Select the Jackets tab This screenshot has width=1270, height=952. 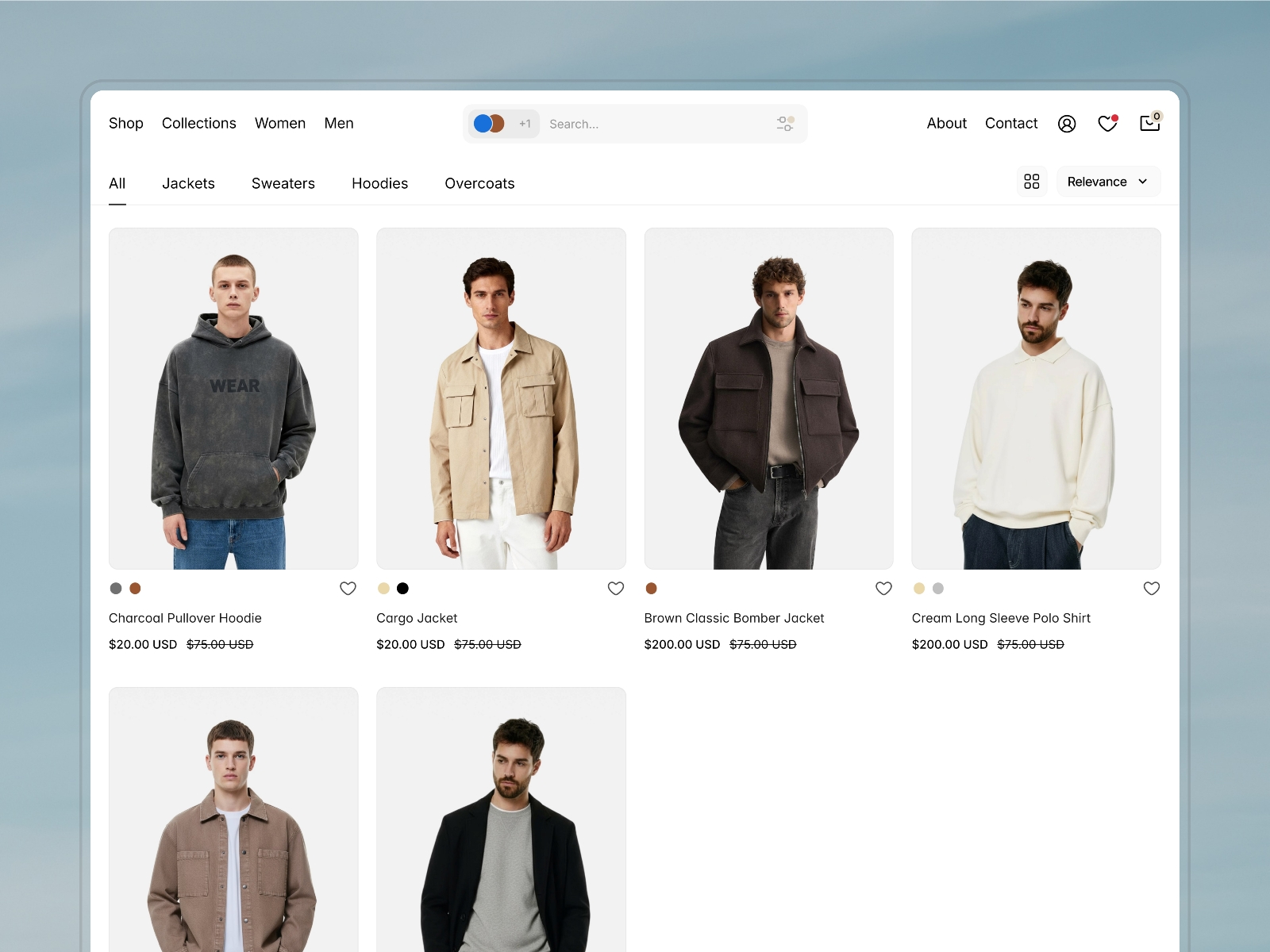(x=188, y=183)
